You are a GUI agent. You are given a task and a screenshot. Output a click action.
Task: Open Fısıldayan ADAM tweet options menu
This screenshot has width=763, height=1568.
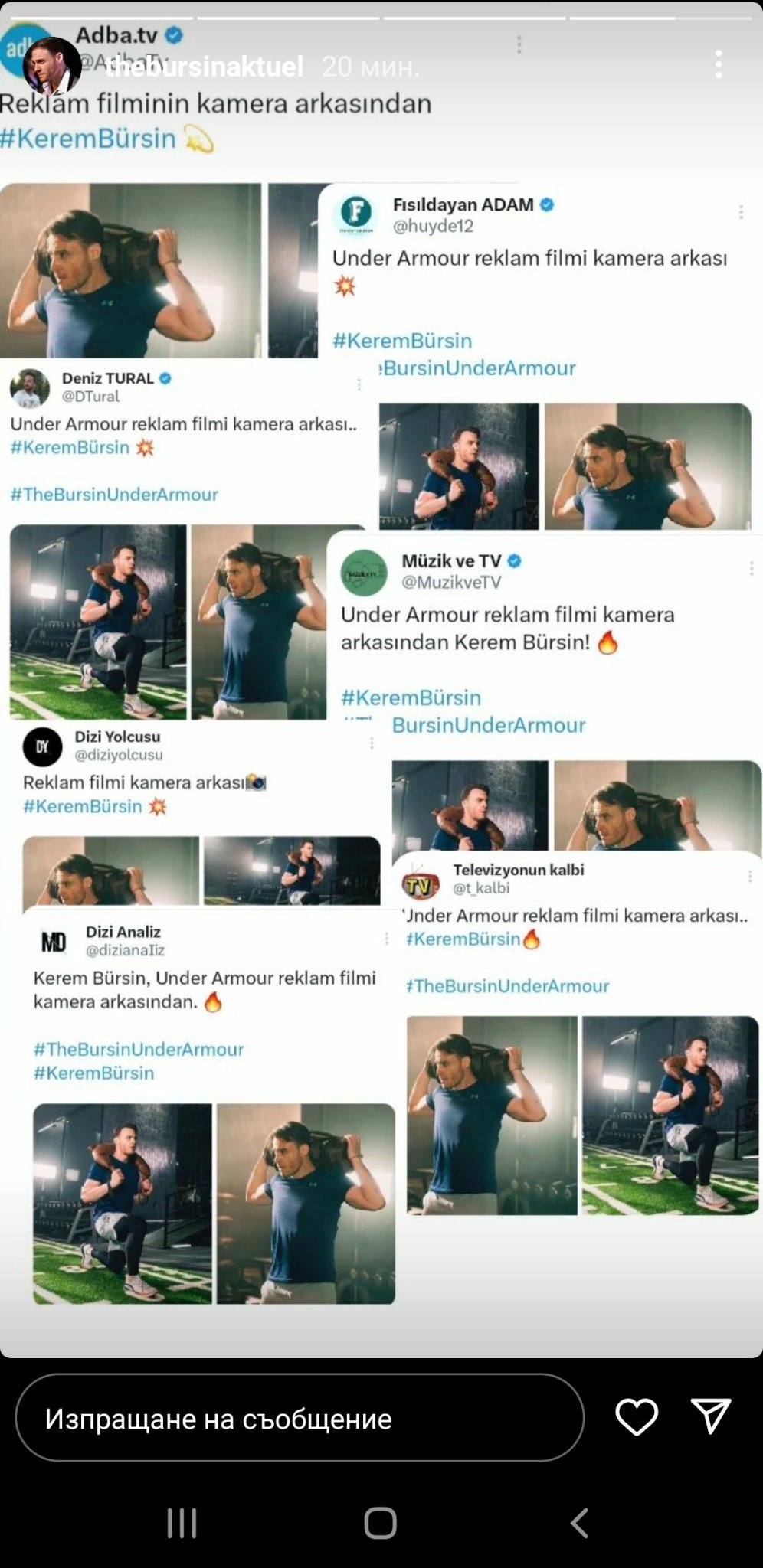click(741, 213)
